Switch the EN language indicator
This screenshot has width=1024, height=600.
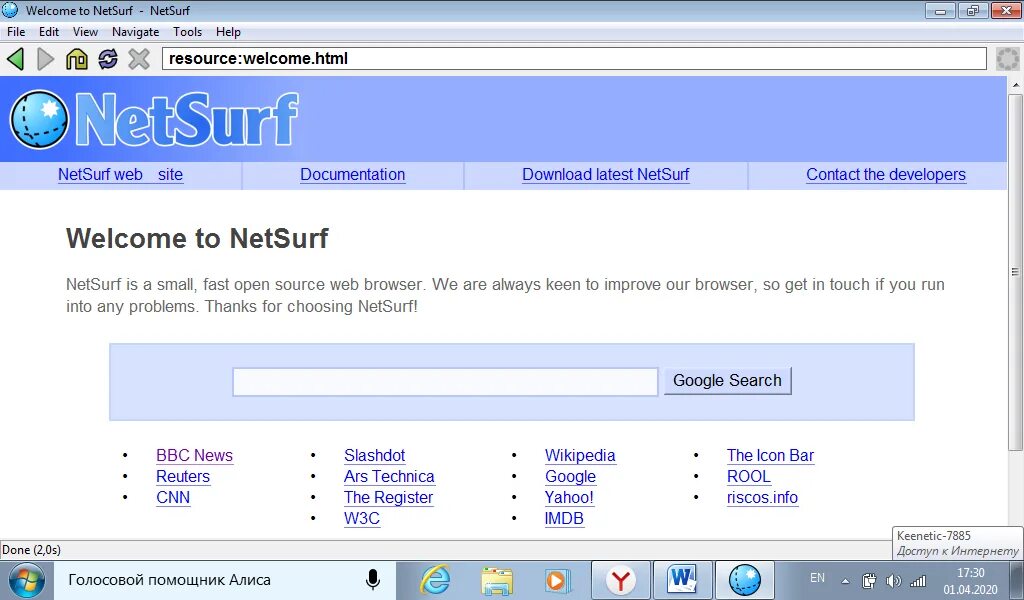coord(817,578)
